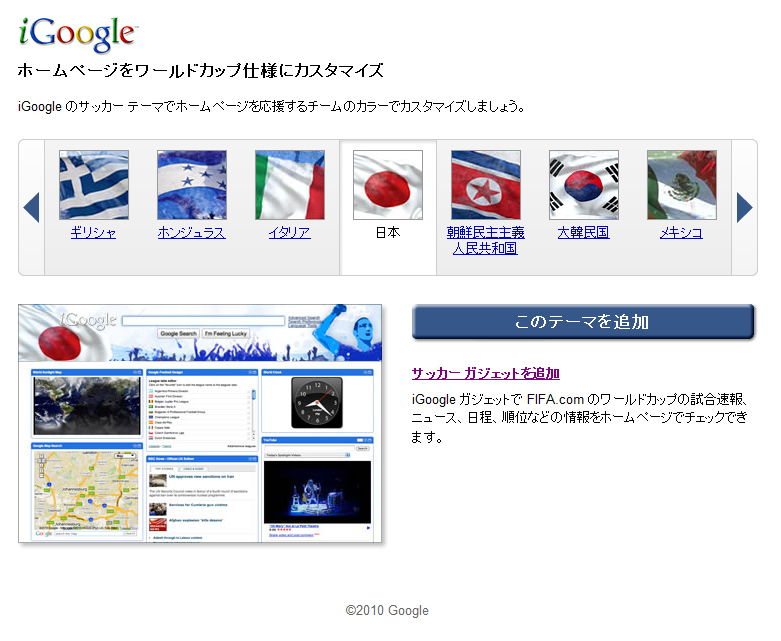Open the ギリシャ link
The width and height of the screenshot is (781, 641).
pos(93,233)
